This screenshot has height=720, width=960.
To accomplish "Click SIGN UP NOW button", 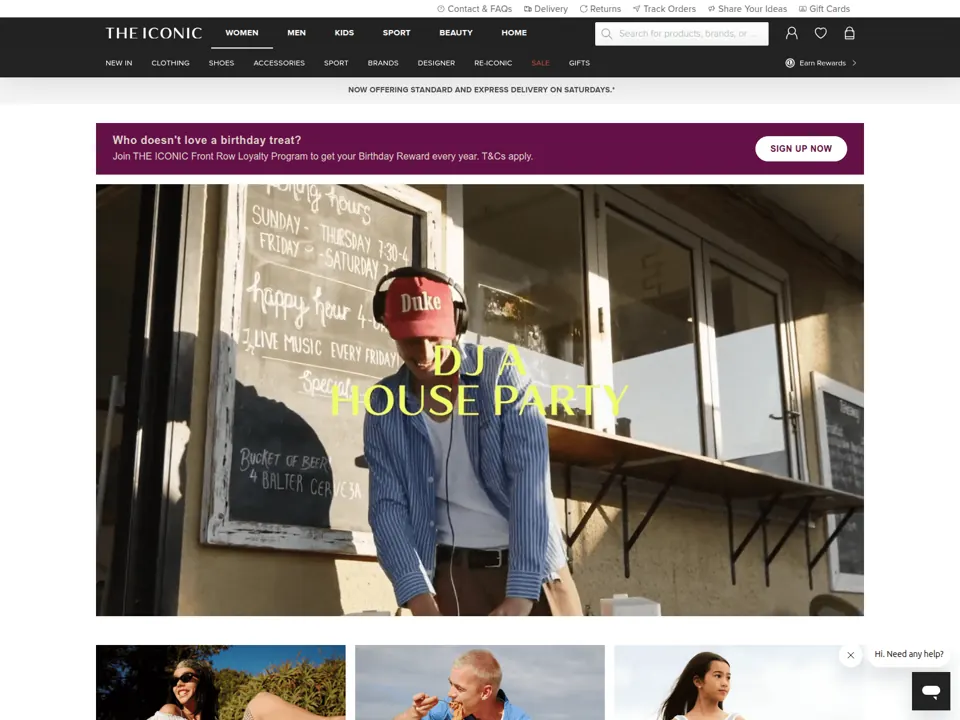I will [801, 149].
